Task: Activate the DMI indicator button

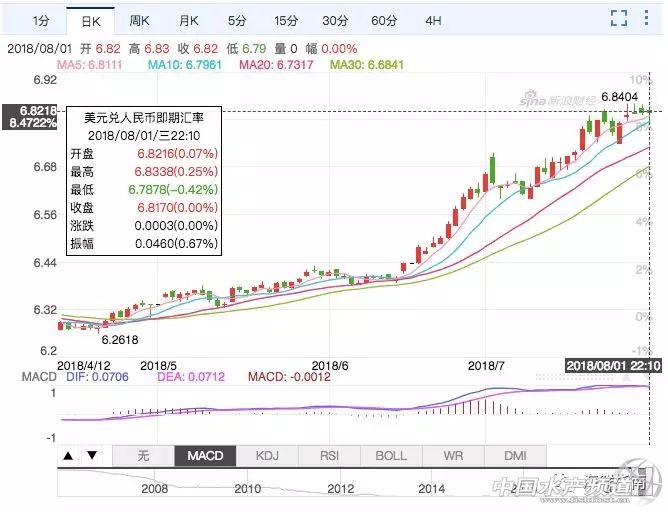Action: [x=515, y=456]
